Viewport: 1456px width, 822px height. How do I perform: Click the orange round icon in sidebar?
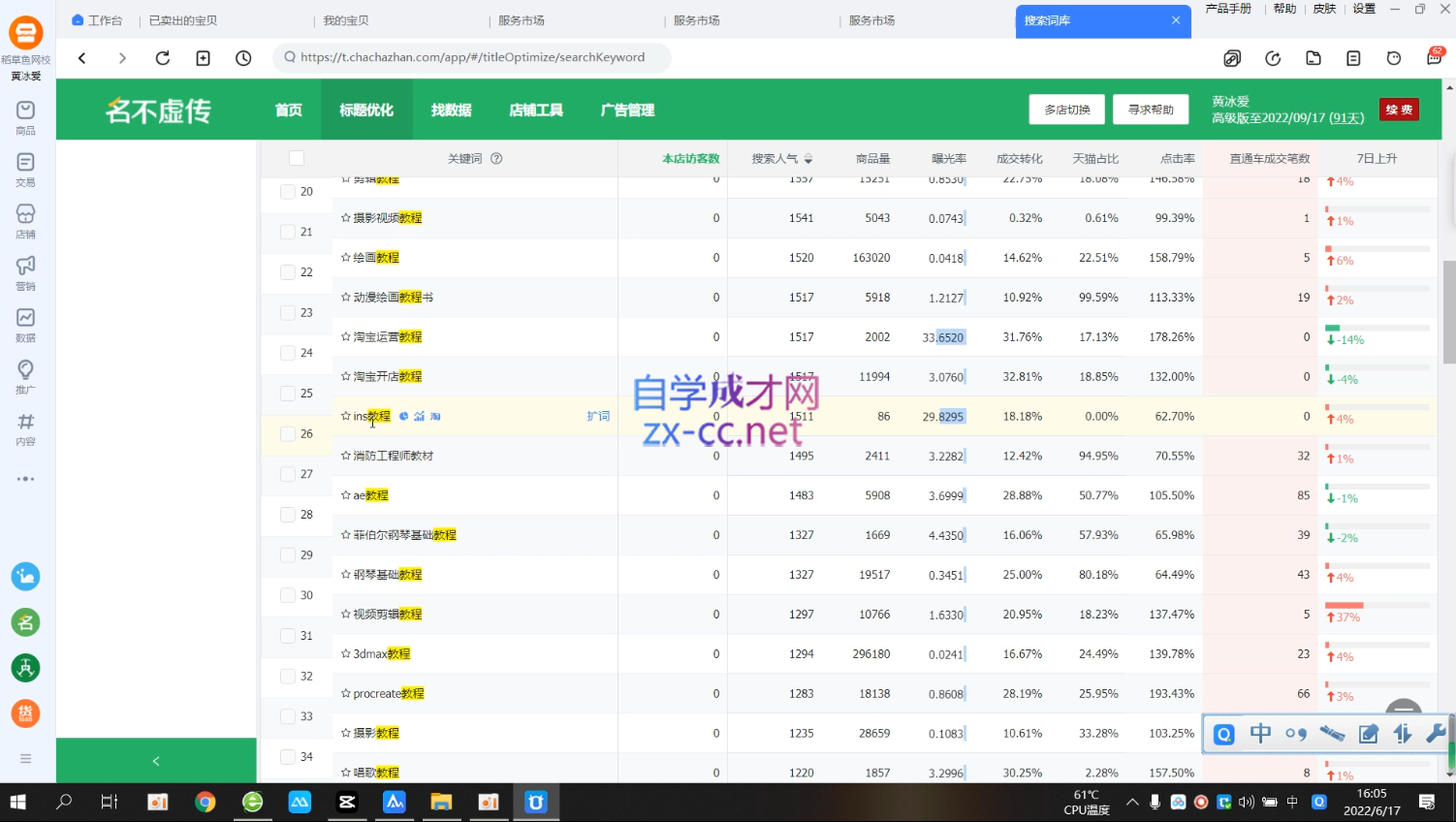26,714
